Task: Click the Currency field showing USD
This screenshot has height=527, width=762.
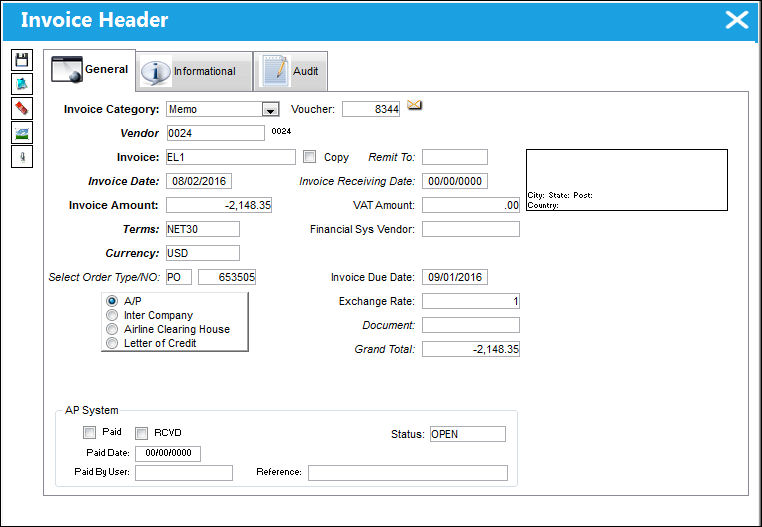Action: click(x=203, y=253)
